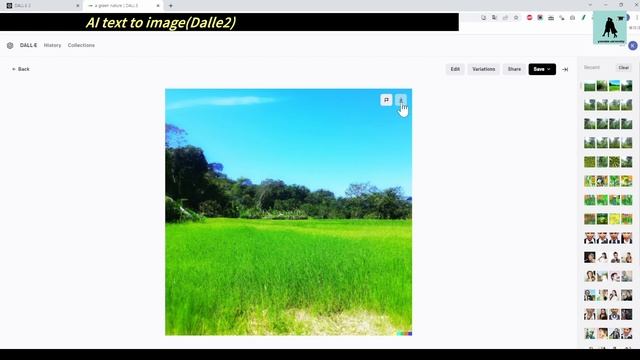
Task: Click the download icon on the generated image
Action: pos(401,100)
